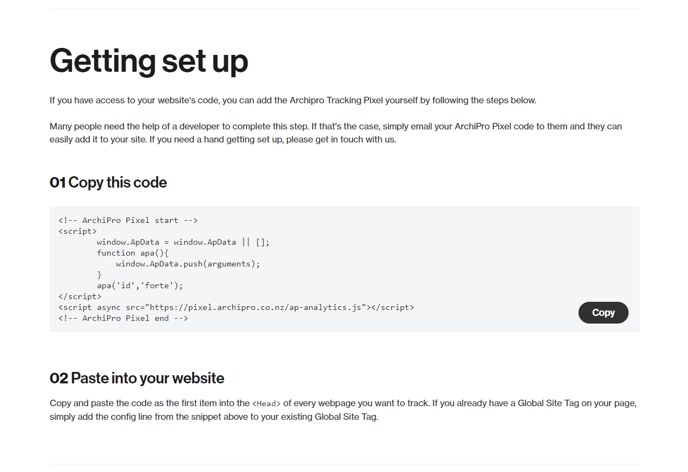Click the Getting set up heading

[x=149, y=62]
